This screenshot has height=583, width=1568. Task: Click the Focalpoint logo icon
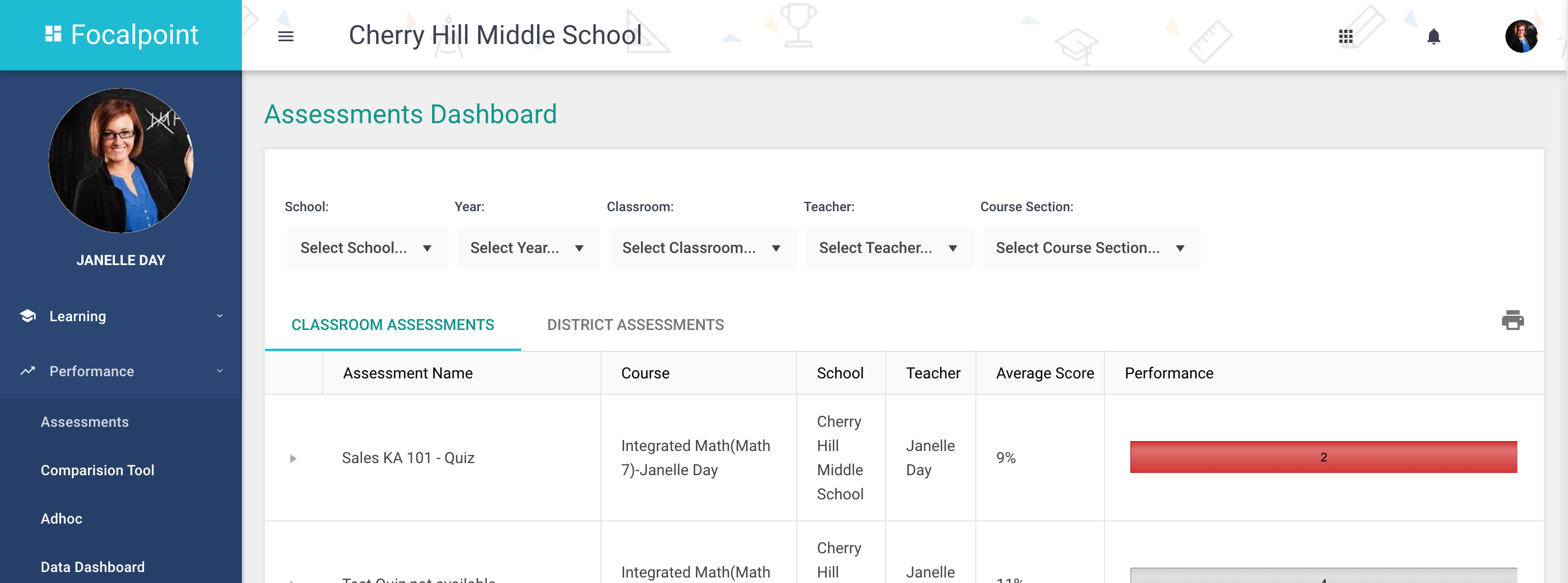53,34
